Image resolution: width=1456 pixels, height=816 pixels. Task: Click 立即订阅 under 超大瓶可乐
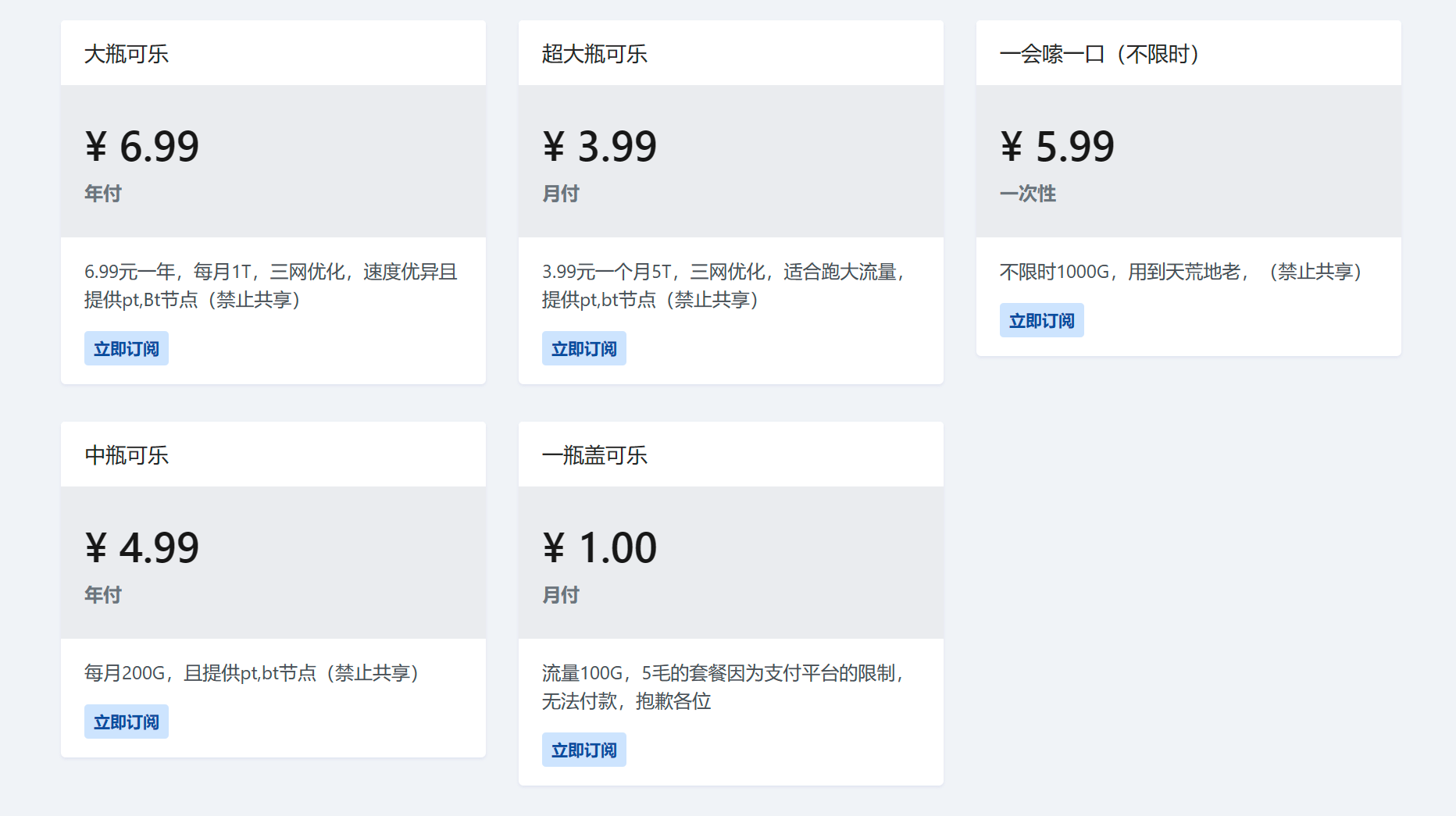(x=583, y=349)
